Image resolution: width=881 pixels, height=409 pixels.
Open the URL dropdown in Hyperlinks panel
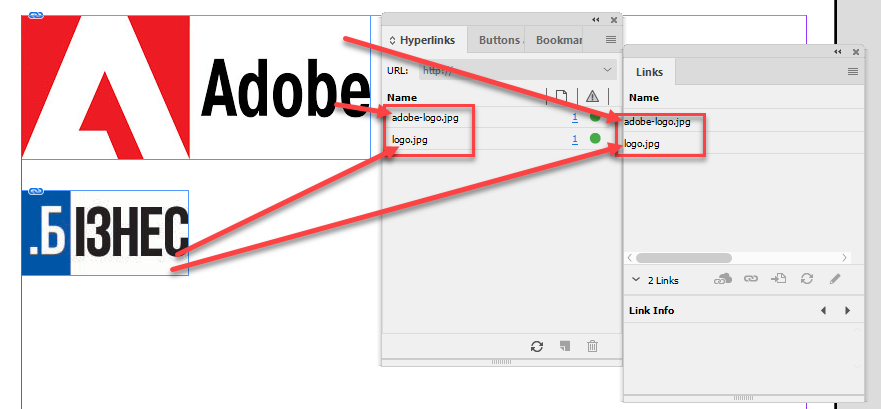click(x=607, y=70)
